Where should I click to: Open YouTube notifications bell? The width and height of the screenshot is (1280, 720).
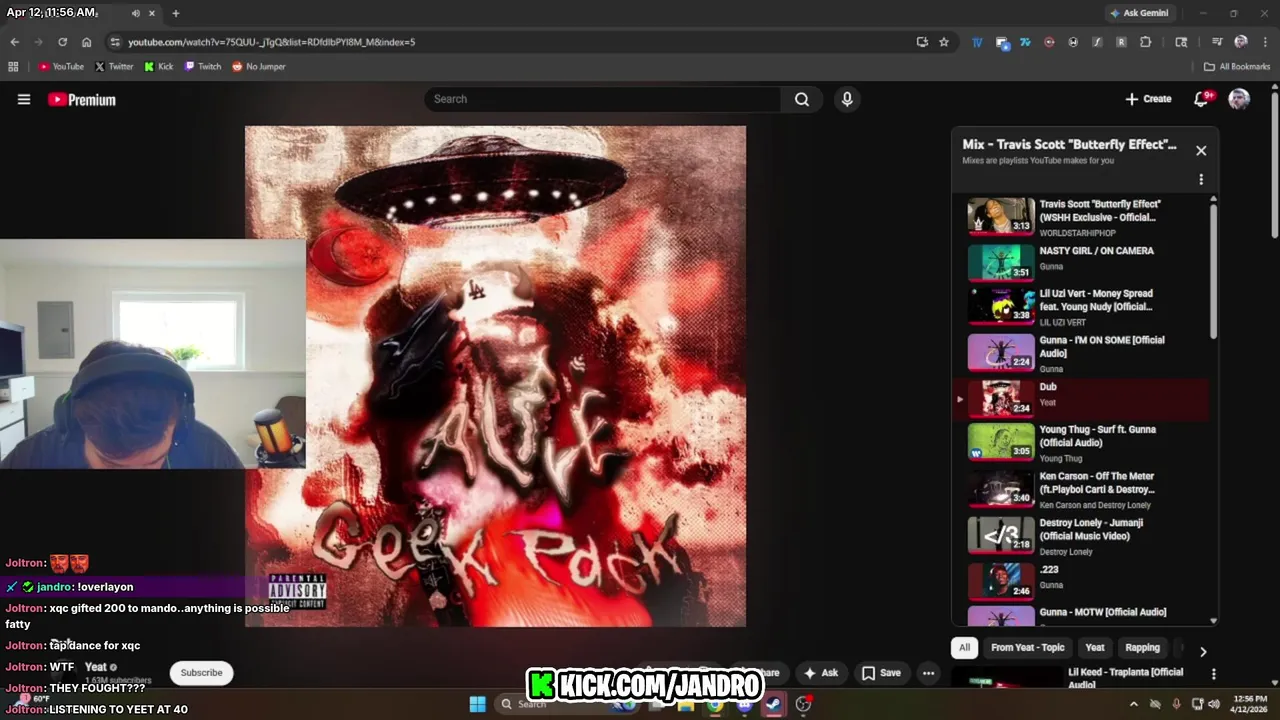pos(1202,99)
